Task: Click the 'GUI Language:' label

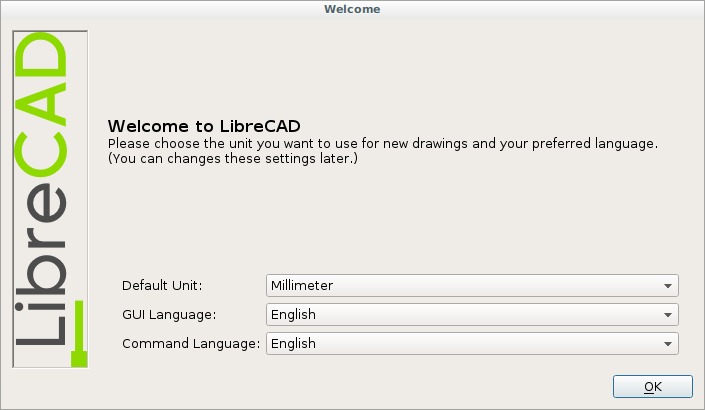Action: 169,315
